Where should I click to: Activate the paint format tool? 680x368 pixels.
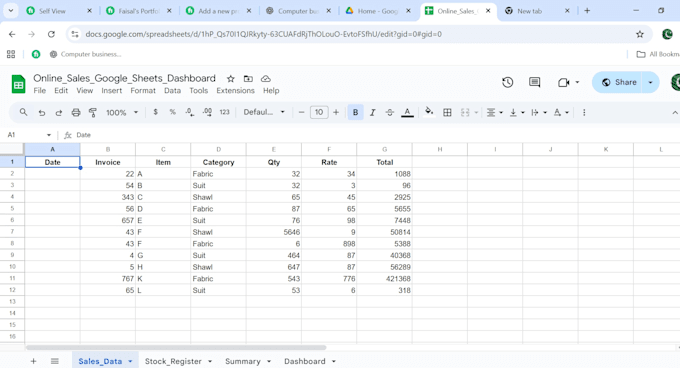(93, 113)
